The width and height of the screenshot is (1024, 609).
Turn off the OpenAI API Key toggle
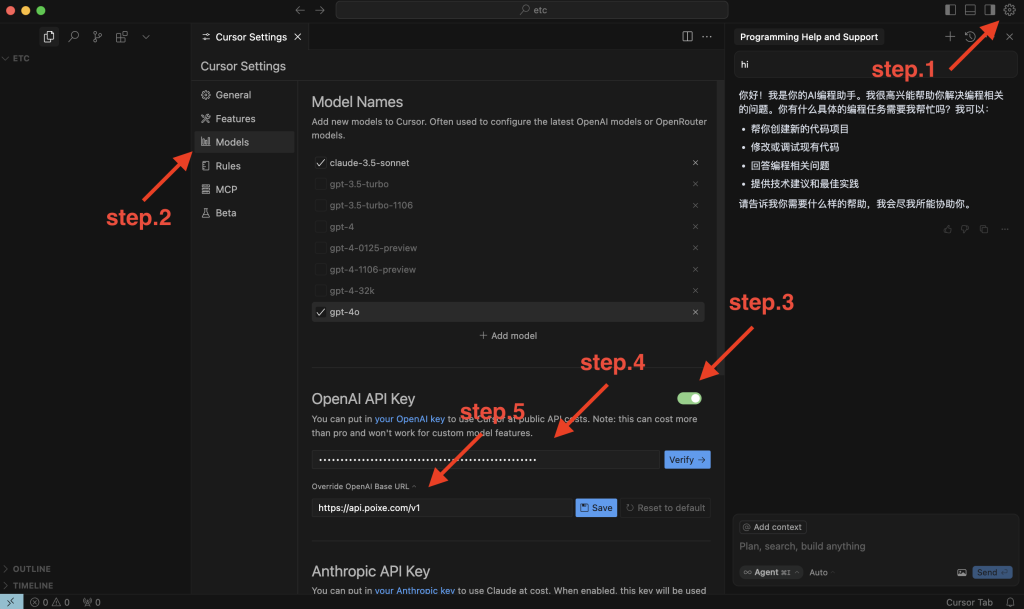pos(689,398)
